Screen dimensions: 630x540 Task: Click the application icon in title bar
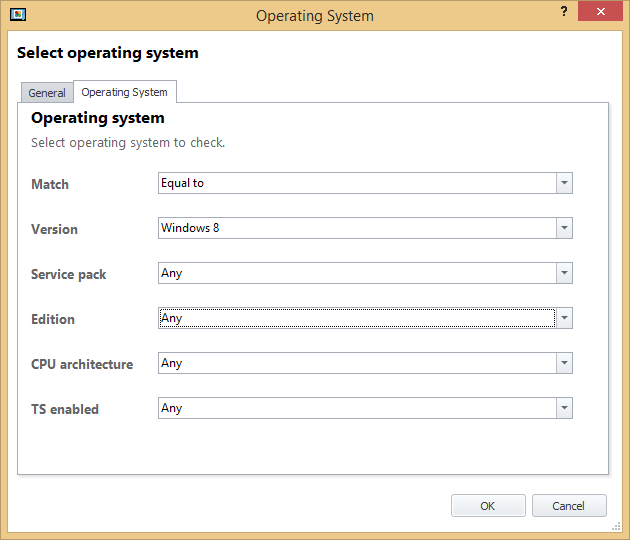[x=18, y=14]
